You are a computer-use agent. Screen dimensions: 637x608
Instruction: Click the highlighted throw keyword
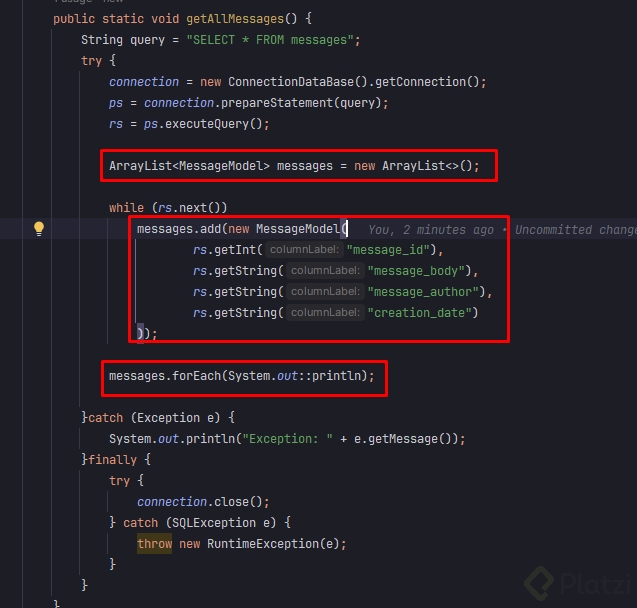click(x=154, y=543)
